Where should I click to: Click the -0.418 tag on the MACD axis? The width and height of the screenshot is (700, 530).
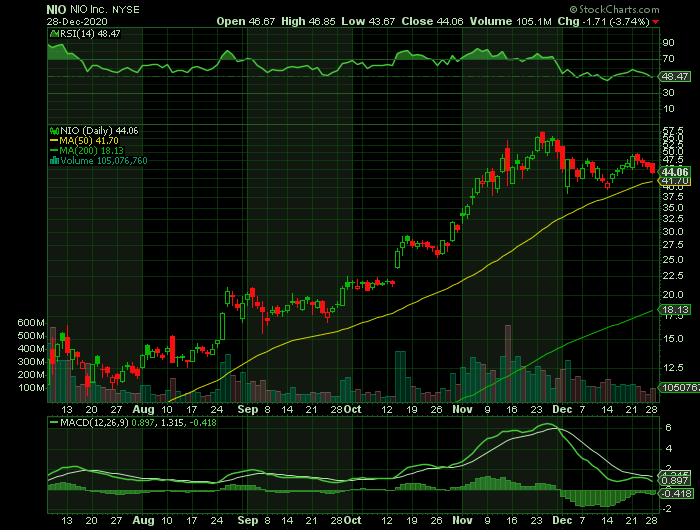click(x=675, y=493)
